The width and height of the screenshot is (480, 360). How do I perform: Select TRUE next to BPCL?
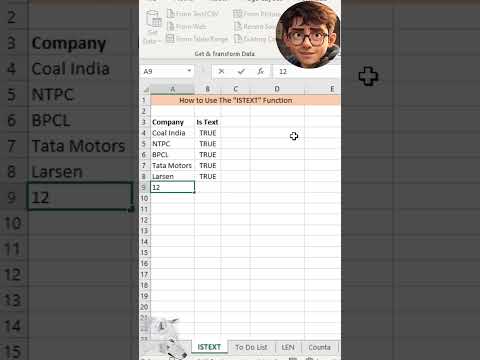pos(208,155)
